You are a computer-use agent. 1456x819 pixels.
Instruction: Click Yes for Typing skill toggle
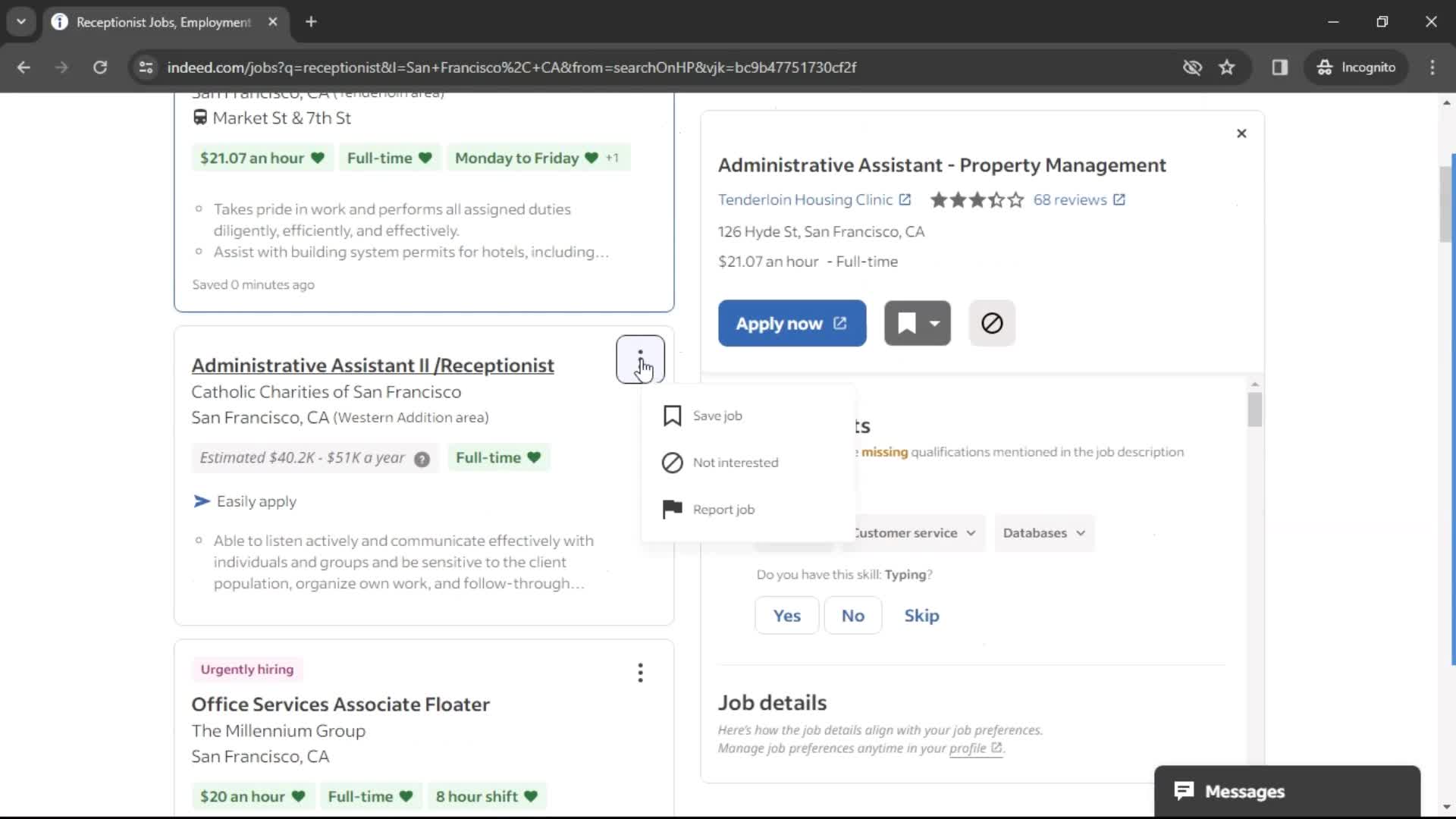coord(788,615)
